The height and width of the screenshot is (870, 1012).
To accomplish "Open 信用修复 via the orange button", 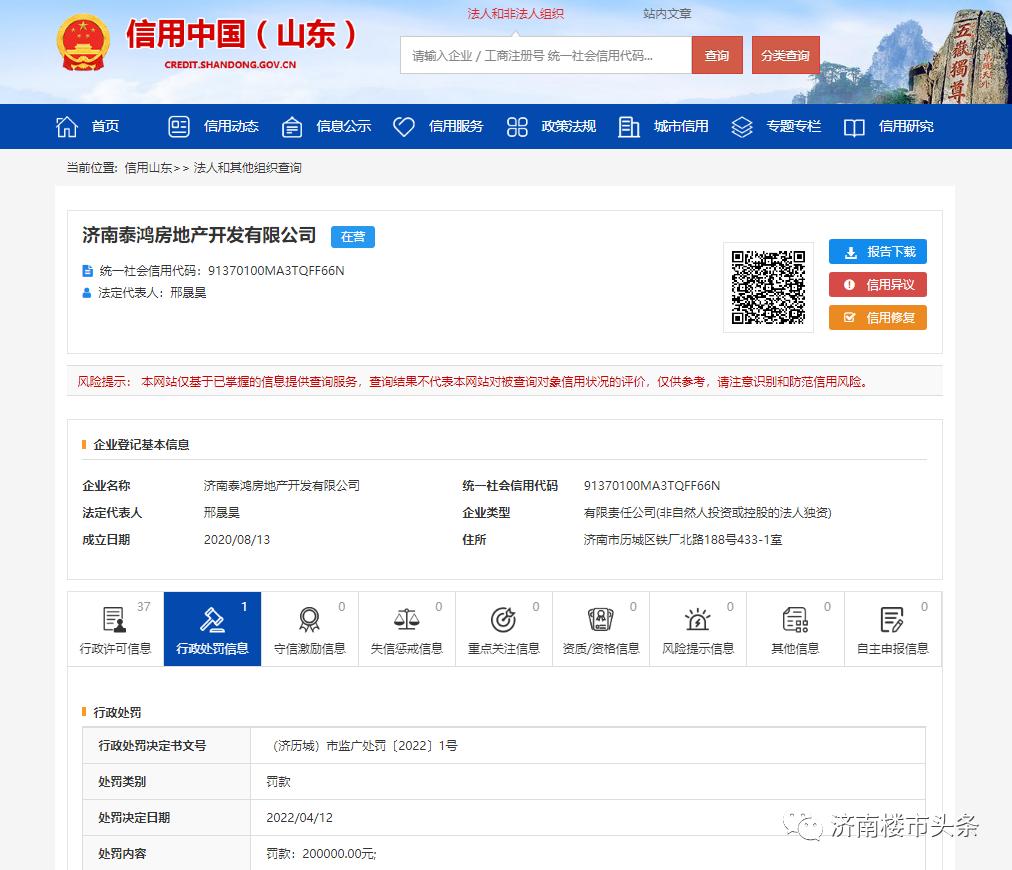I will pyautogui.click(x=877, y=317).
